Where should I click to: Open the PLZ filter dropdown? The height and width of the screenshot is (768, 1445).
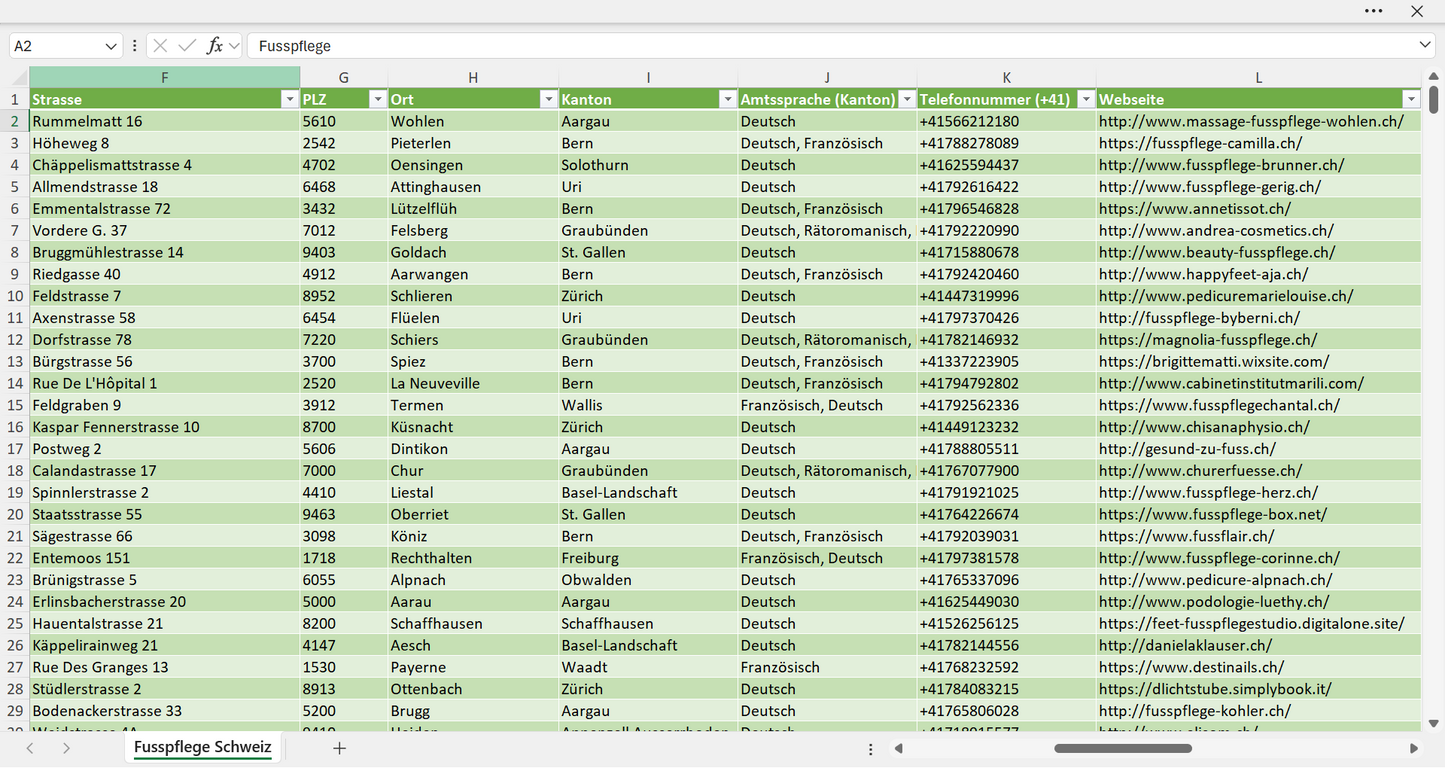click(x=377, y=100)
